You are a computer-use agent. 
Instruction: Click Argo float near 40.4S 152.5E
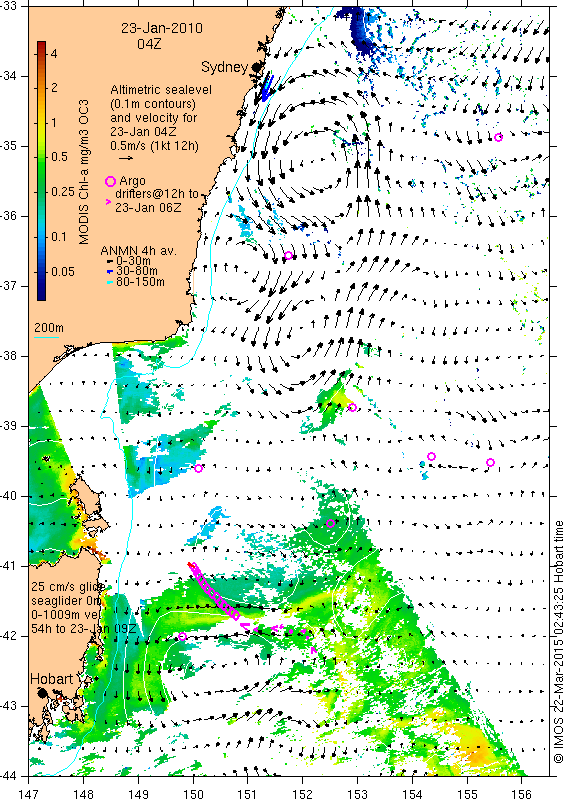coord(331,523)
